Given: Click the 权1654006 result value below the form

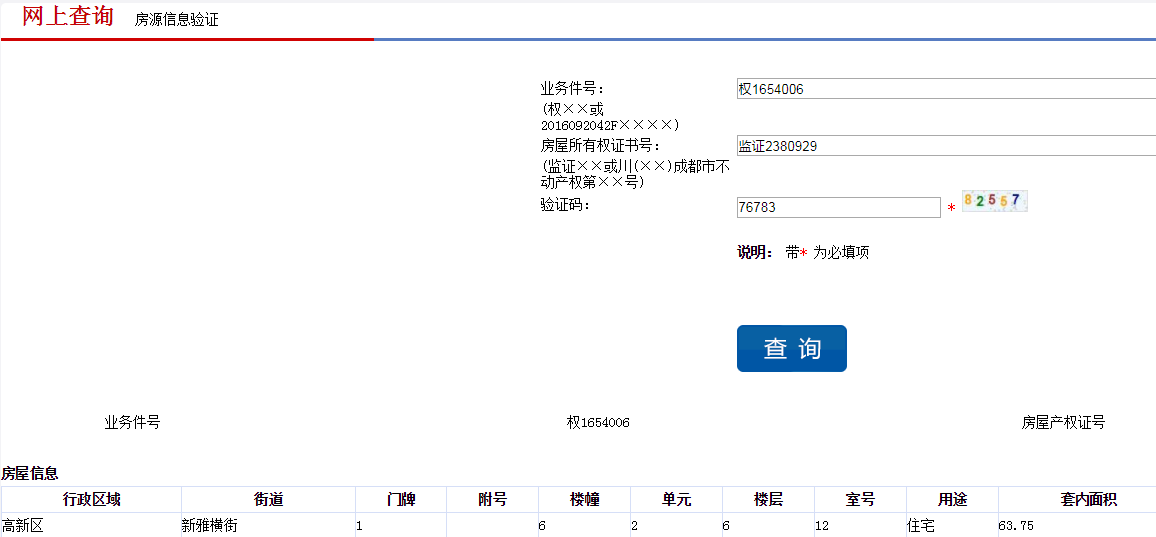Looking at the screenshot, I should 598,423.
